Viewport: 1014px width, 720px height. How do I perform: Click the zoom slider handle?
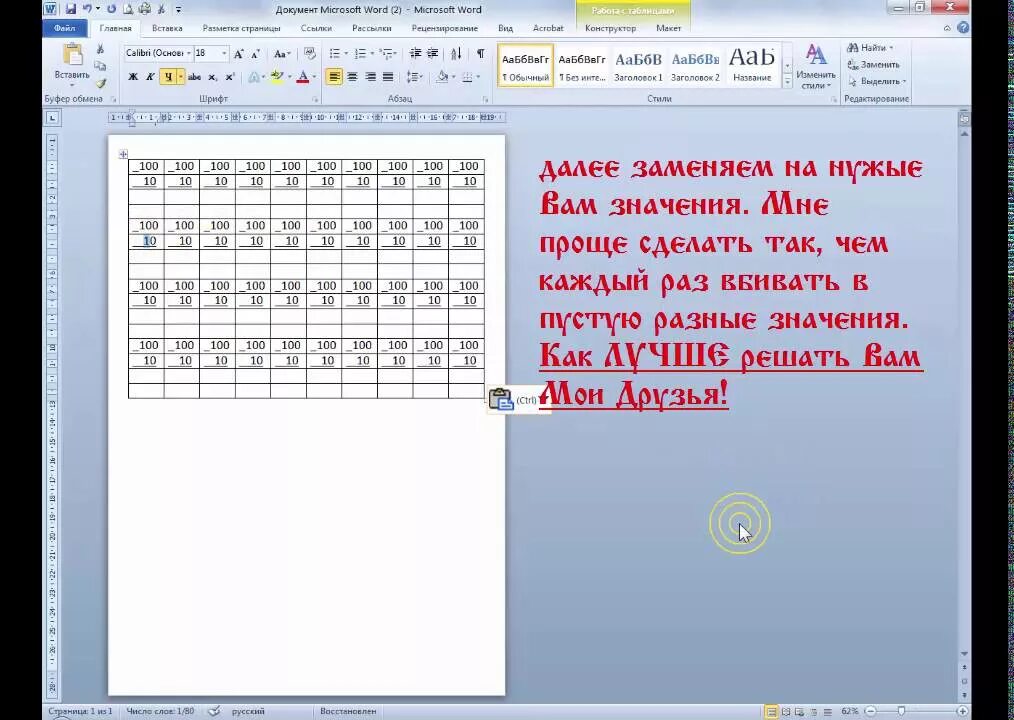tap(901, 712)
